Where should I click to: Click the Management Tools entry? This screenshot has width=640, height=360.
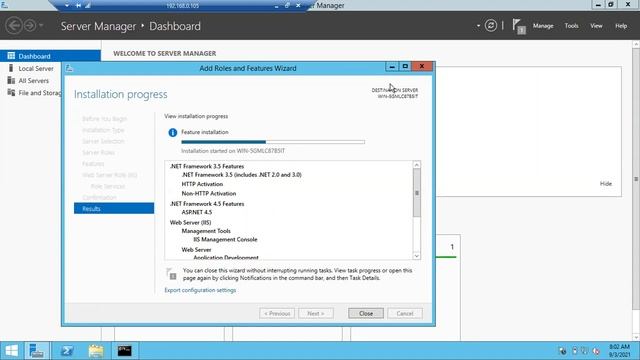tap(206, 231)
